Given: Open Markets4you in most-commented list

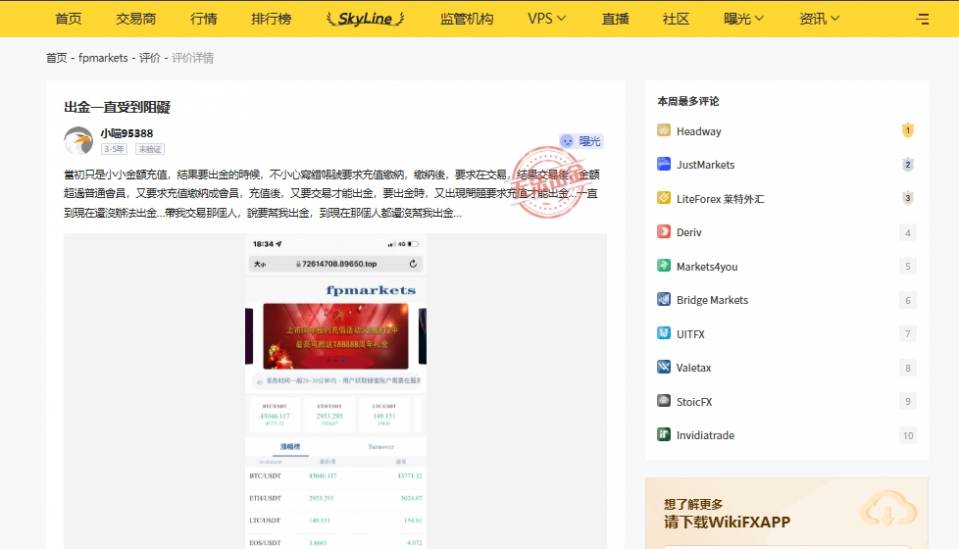Looking at the screenshot, I should click(706, 267).
